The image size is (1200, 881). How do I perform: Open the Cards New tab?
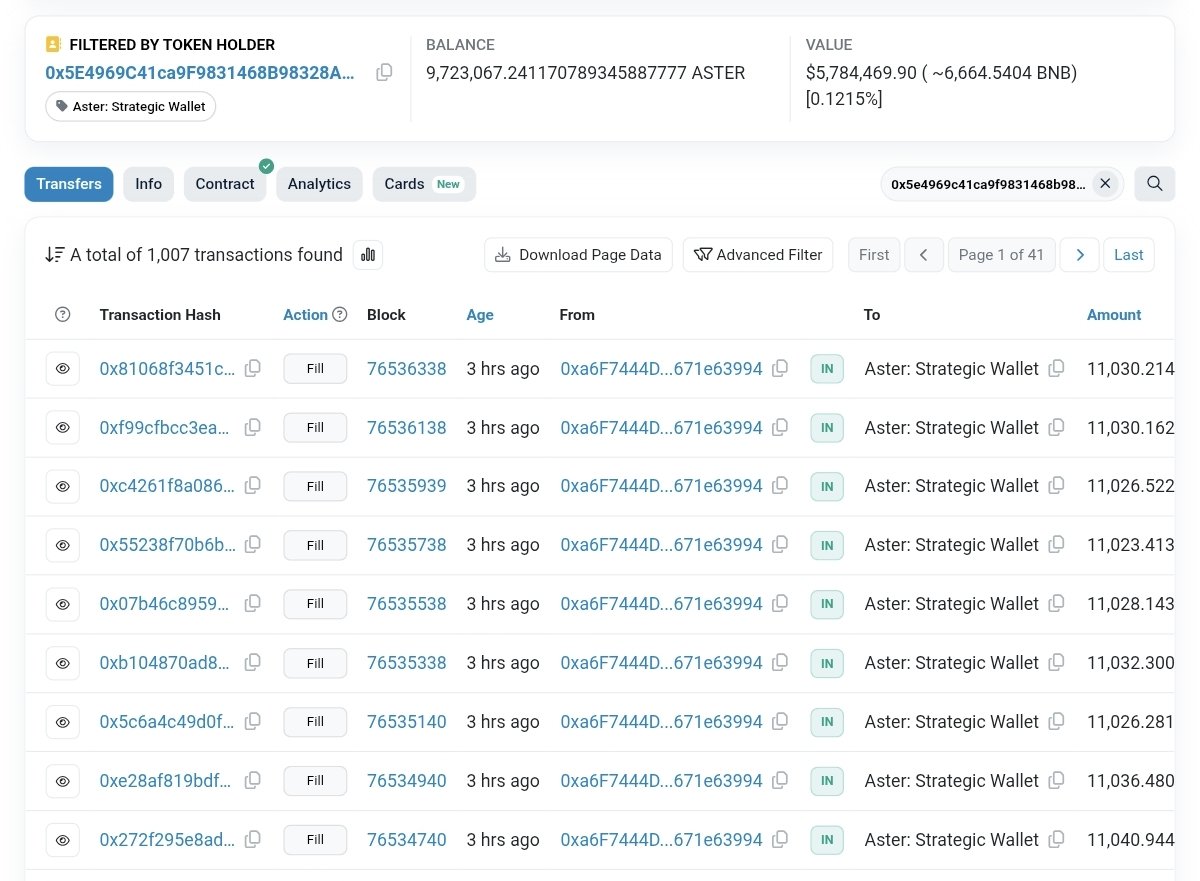424,184
